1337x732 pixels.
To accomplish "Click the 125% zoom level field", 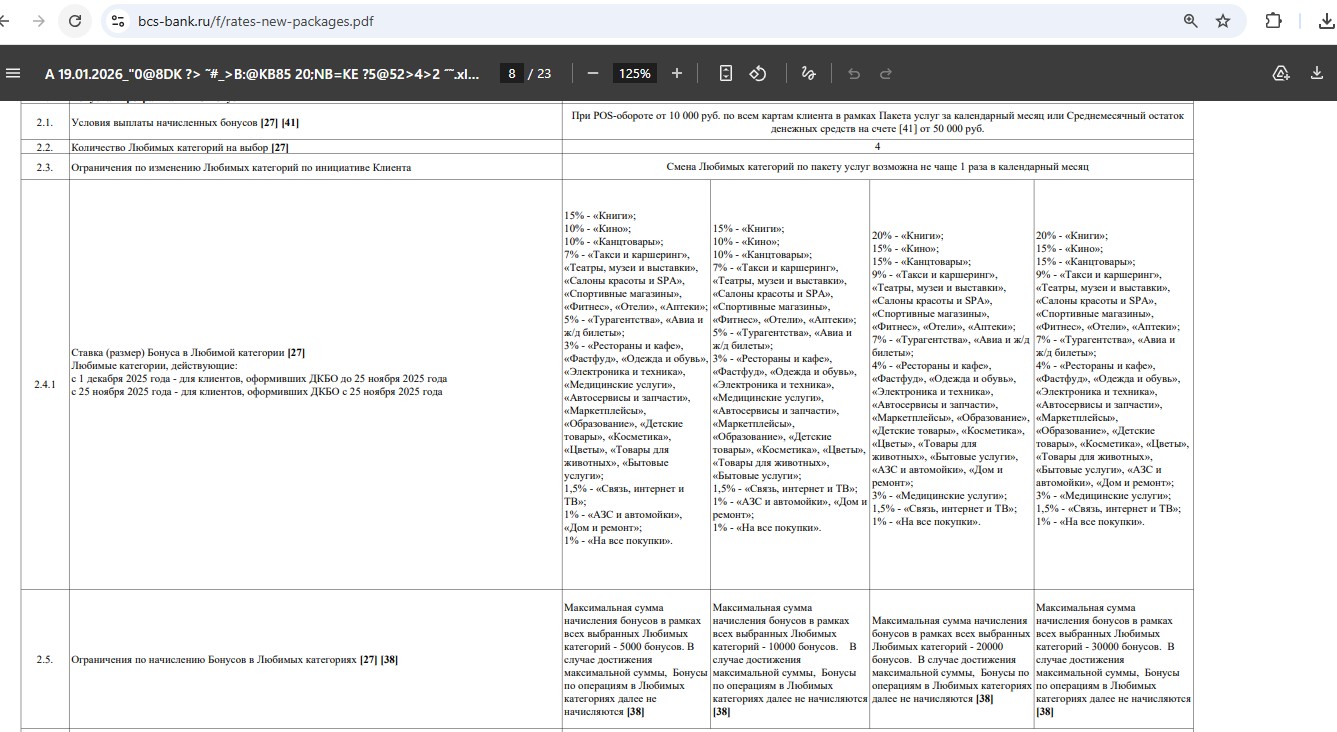I will coord(634,73).
